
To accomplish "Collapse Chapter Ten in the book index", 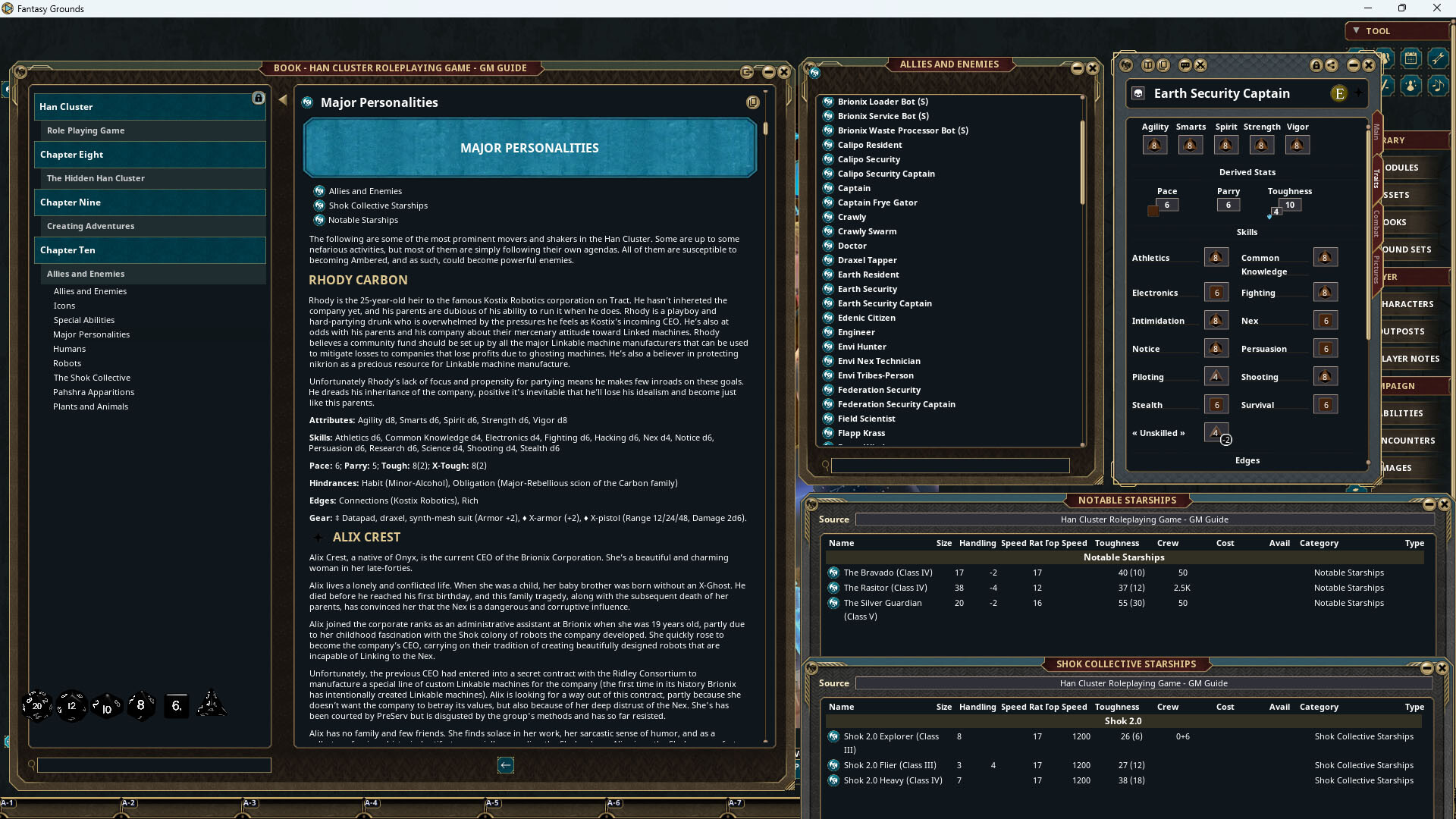I will [149, 250].
